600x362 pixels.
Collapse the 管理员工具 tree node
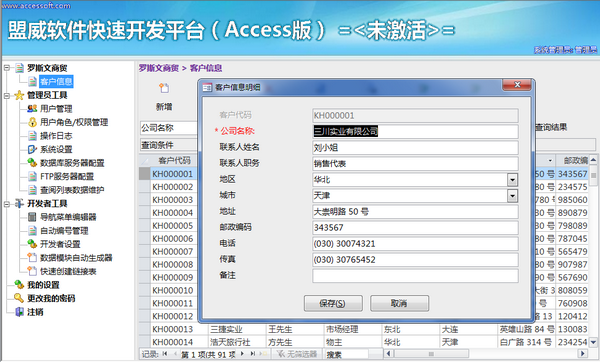[7, 95]
